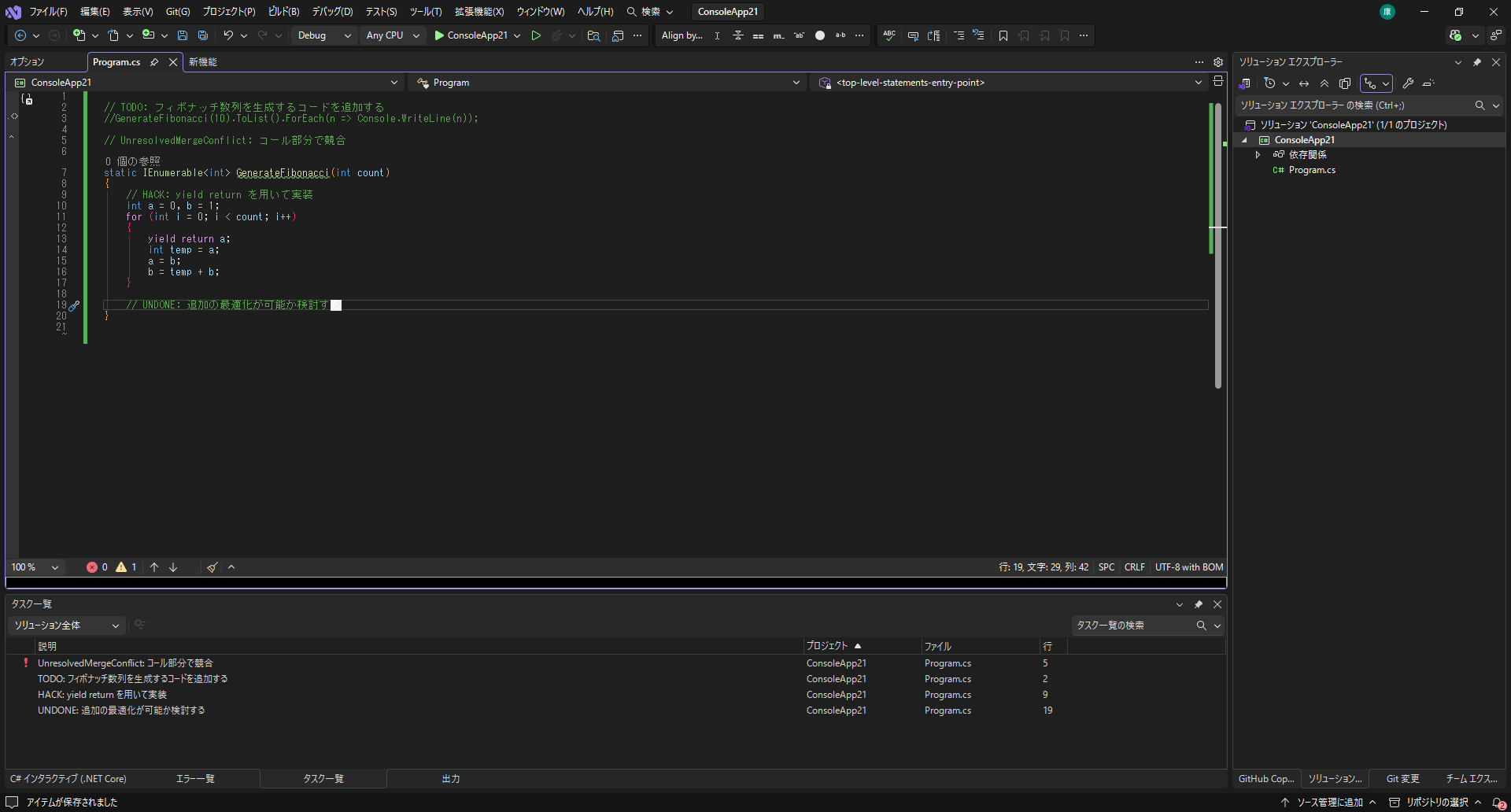Click the show all files icon
Image resolution: width=1511 pixels, height=812 pixels.
tap(1345, 83)
